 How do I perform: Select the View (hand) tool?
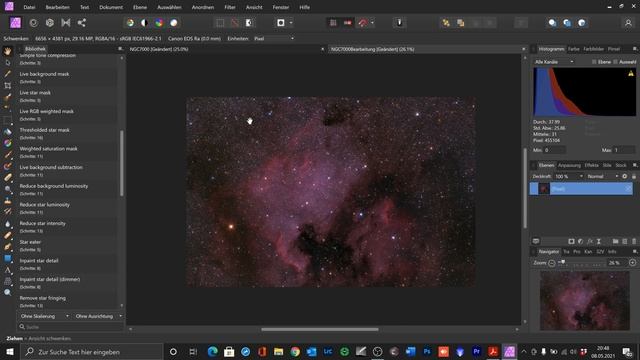tap(7, 51)
